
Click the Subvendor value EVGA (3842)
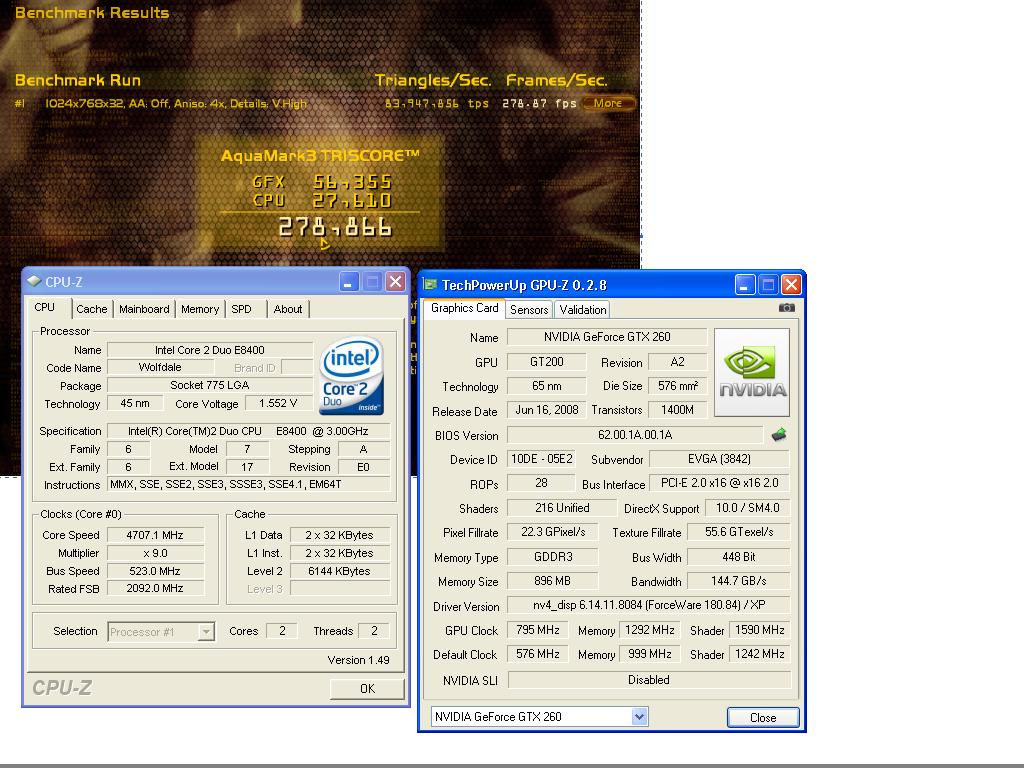click(x=719, y=459)
